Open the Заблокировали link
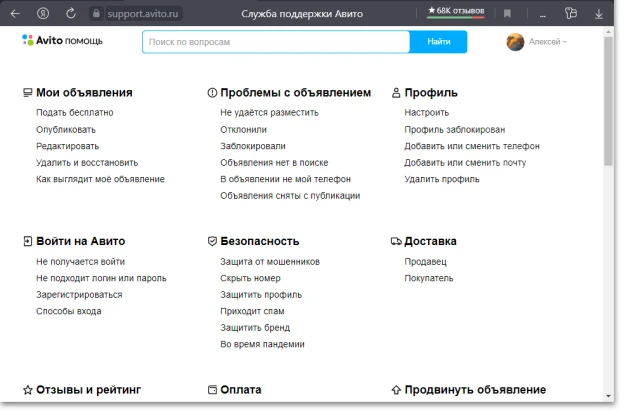Image resolution: width=624 pixels, height=412 pixels. click(253, 146)
